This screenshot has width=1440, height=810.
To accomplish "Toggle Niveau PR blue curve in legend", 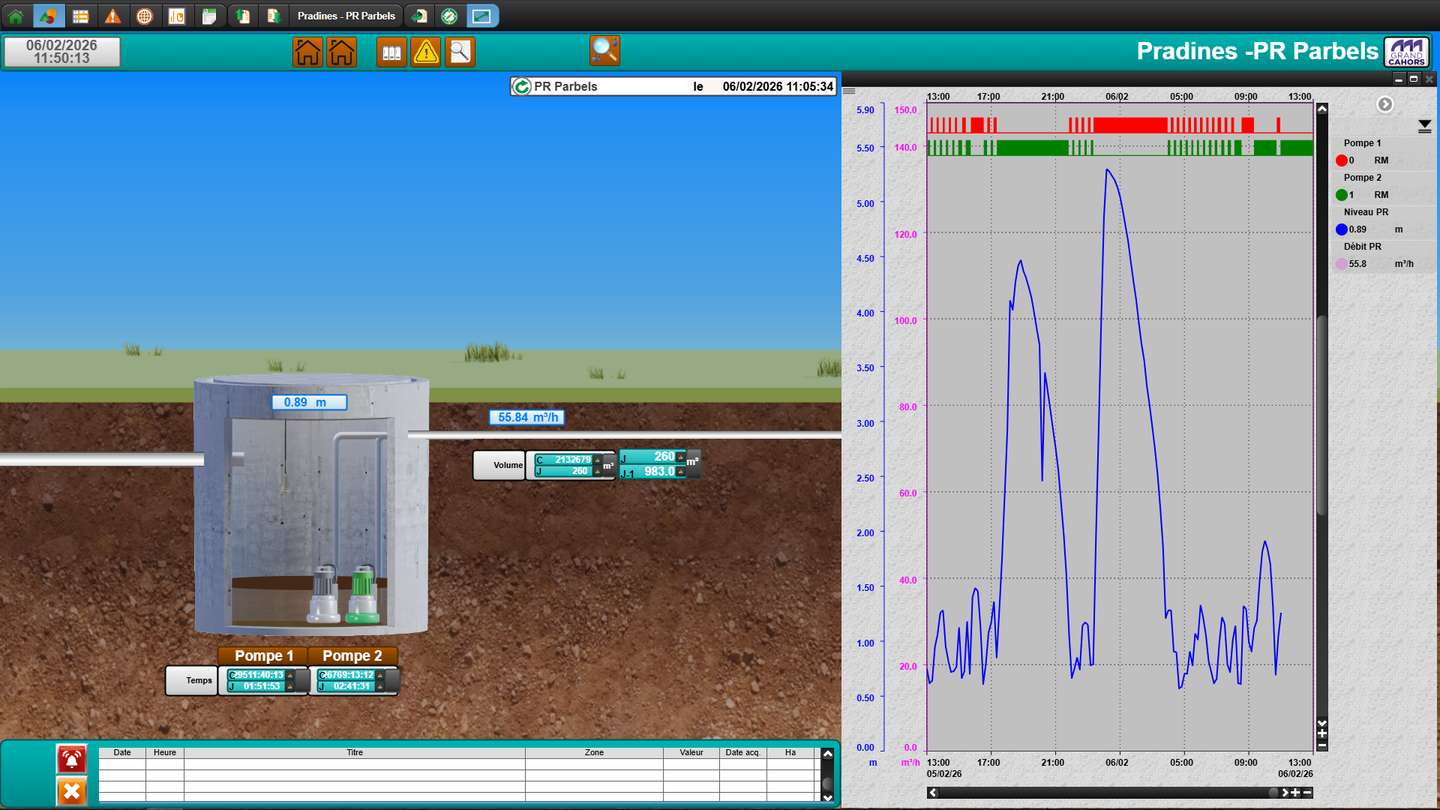I will (1342, 229).
